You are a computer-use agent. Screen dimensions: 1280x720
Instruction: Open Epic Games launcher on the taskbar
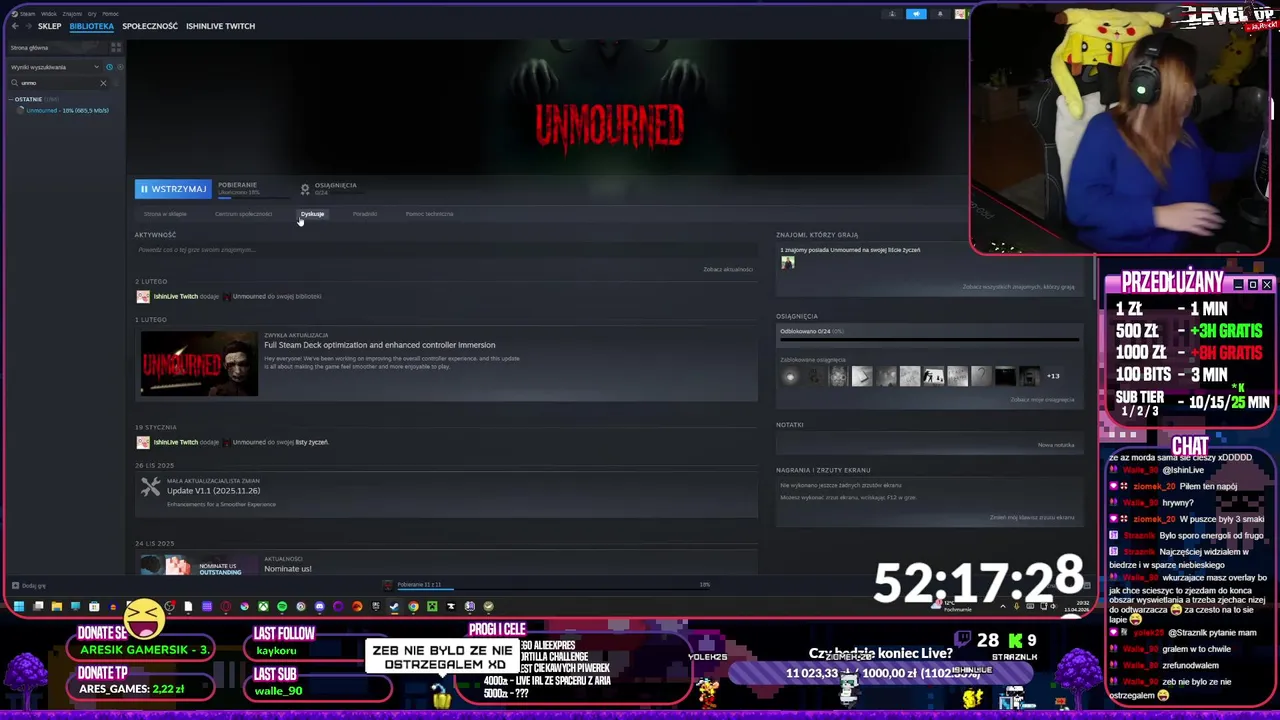[x=376, y=606]
